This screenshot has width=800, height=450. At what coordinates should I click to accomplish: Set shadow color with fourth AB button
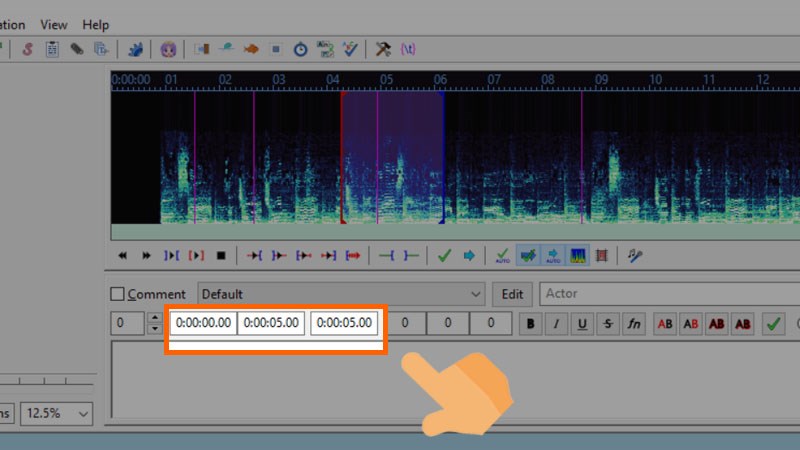coord(743,323)
